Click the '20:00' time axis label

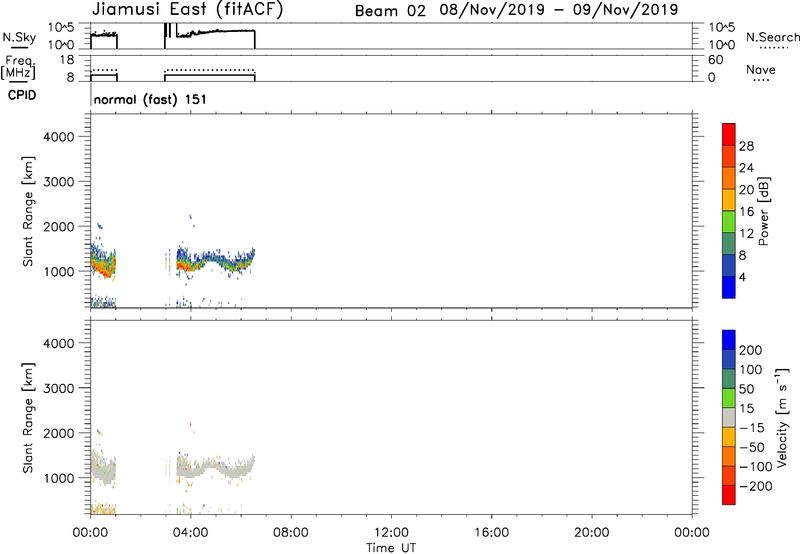tap(591, 533)
